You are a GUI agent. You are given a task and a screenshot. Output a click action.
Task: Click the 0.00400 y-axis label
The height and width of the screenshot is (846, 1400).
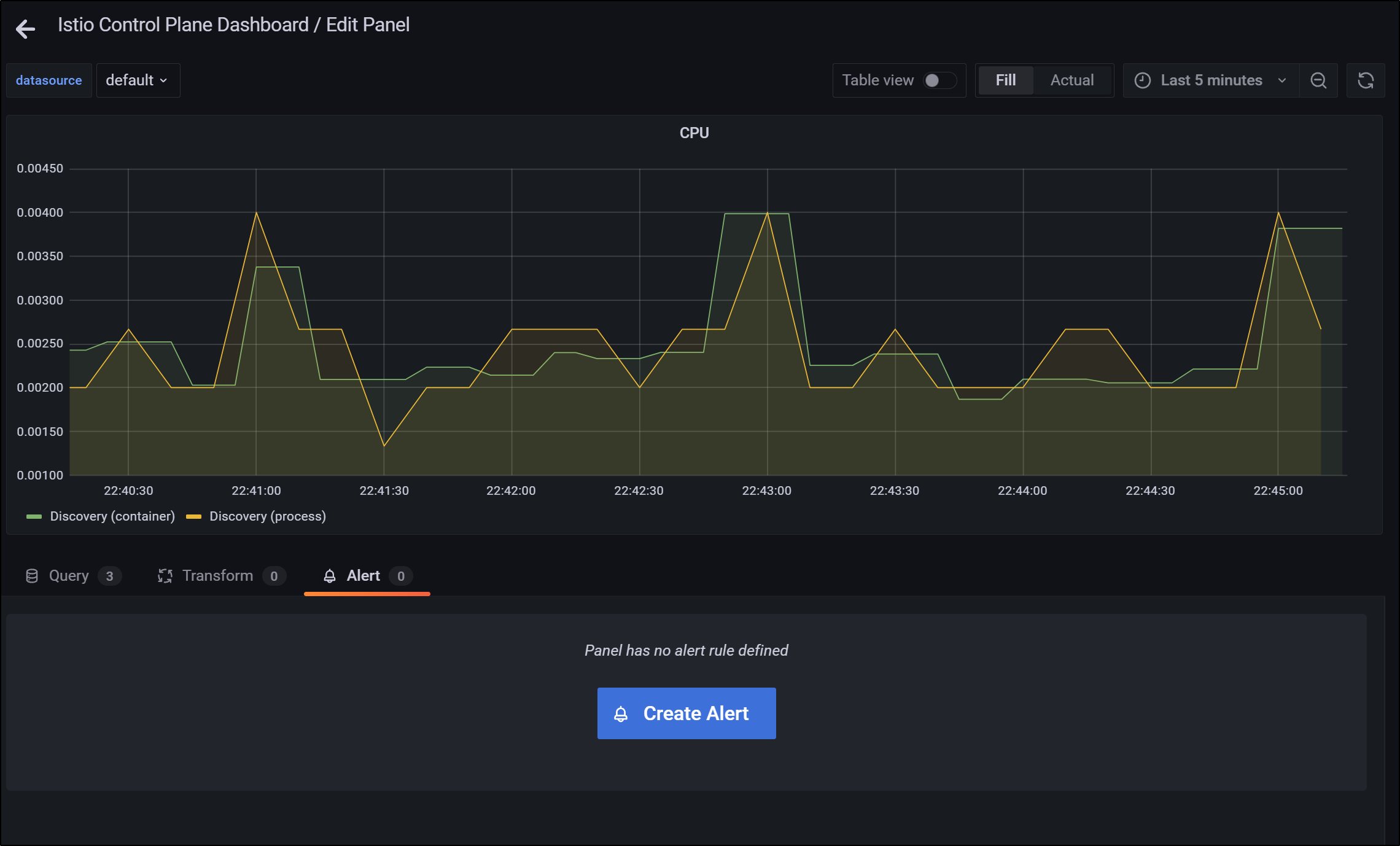point(40,212)
